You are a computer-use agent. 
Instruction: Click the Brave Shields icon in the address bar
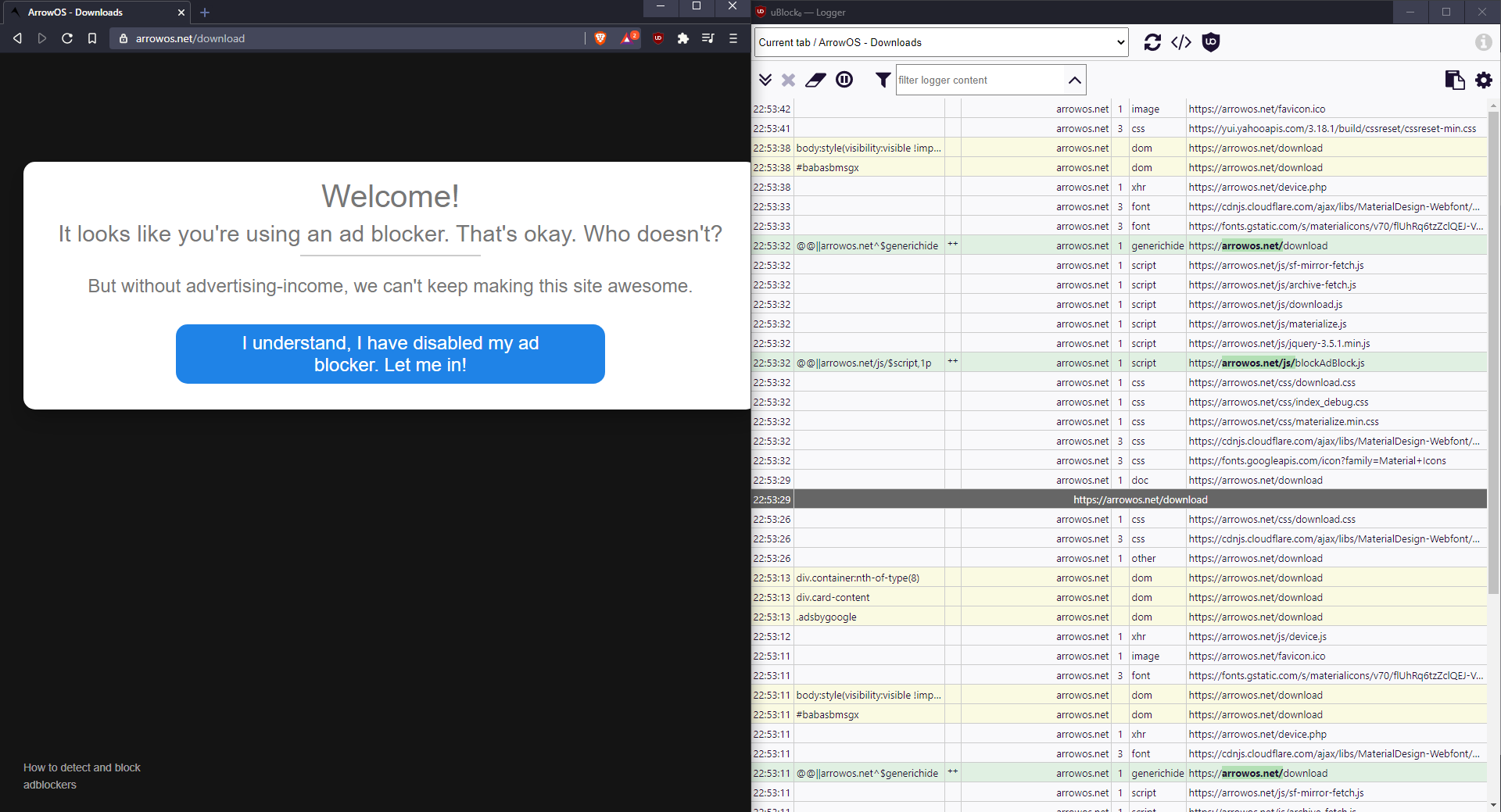point(600,38)
